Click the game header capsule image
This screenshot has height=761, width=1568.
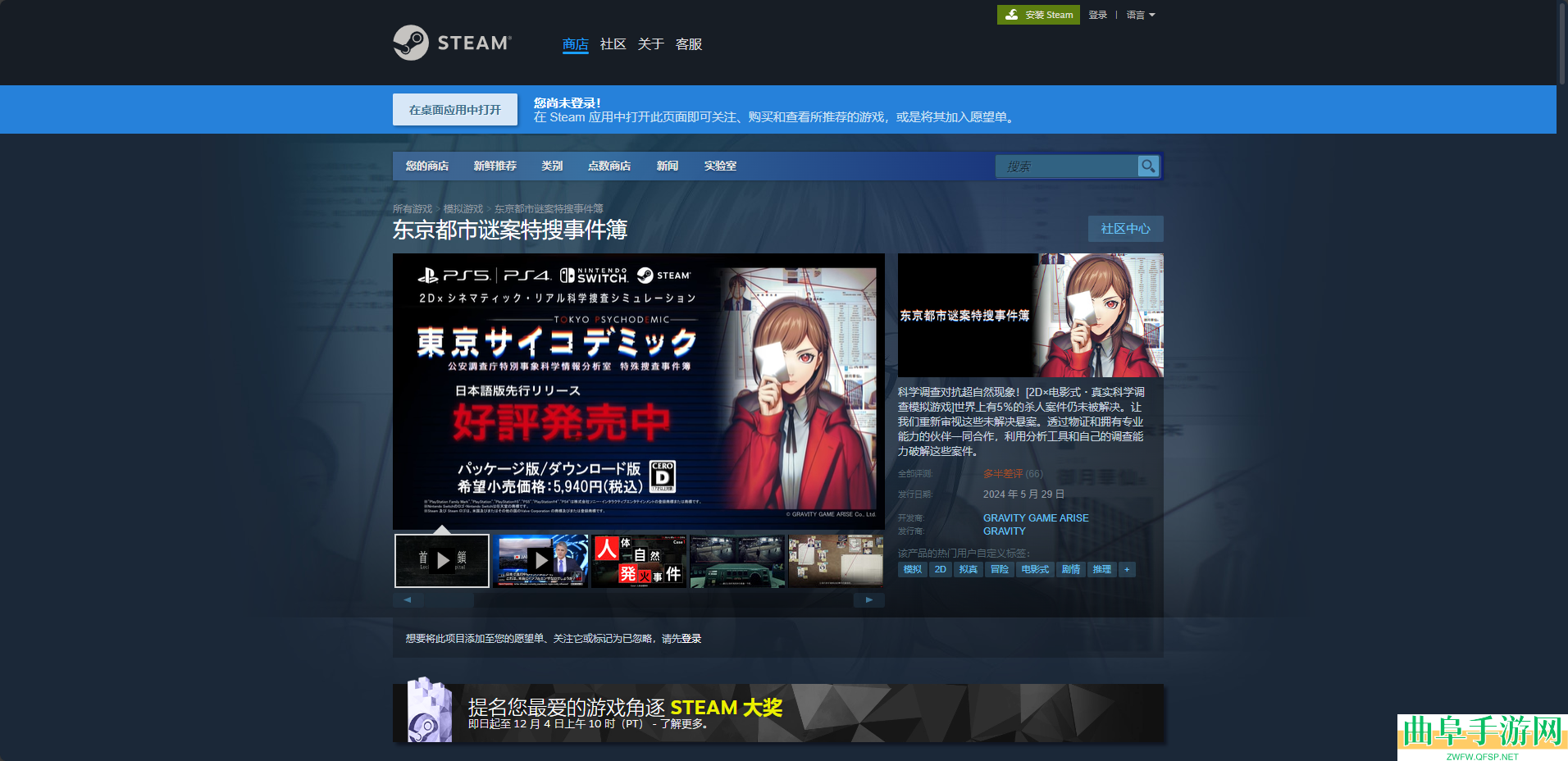click(1031, 315)
